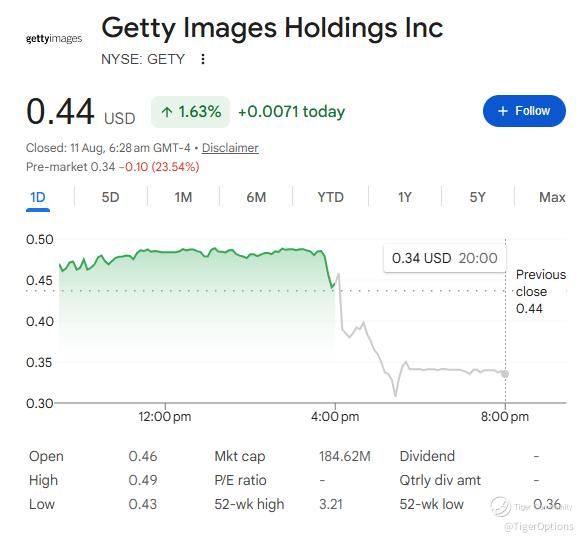The width and height of the screenshot is (584, 539).
Task: Switch to the 5D chart range
Action: [111, 197]
